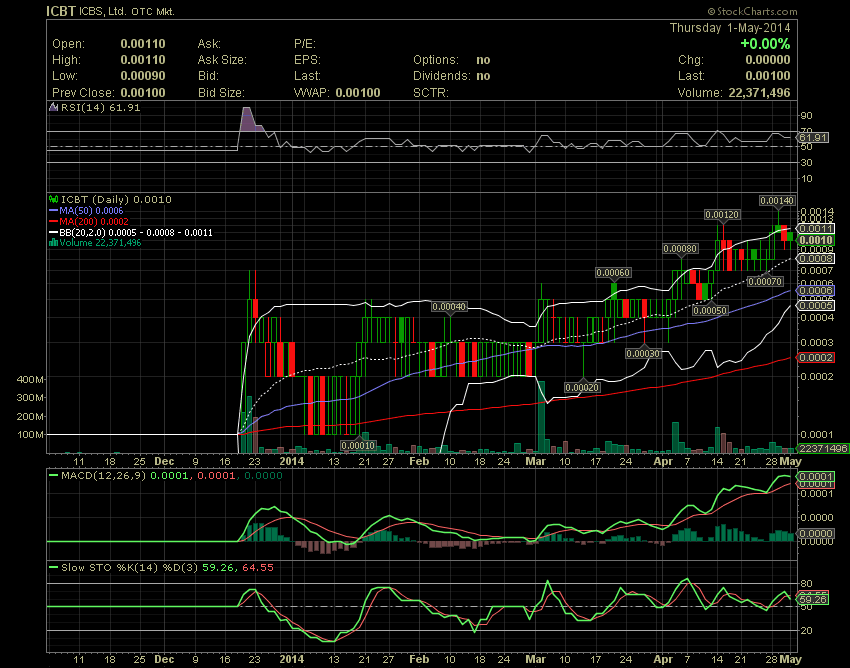The image size is (850, 668).
Task: Select the High price value
Action: (x=143, y=60)
